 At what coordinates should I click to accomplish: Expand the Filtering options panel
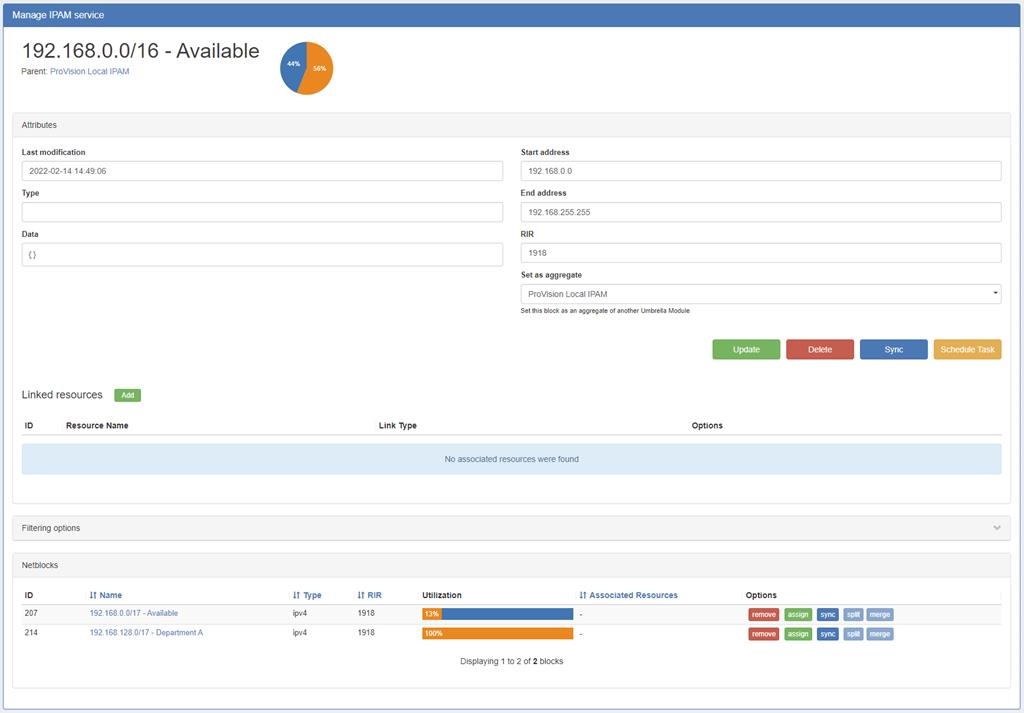(x=510, y=528)
